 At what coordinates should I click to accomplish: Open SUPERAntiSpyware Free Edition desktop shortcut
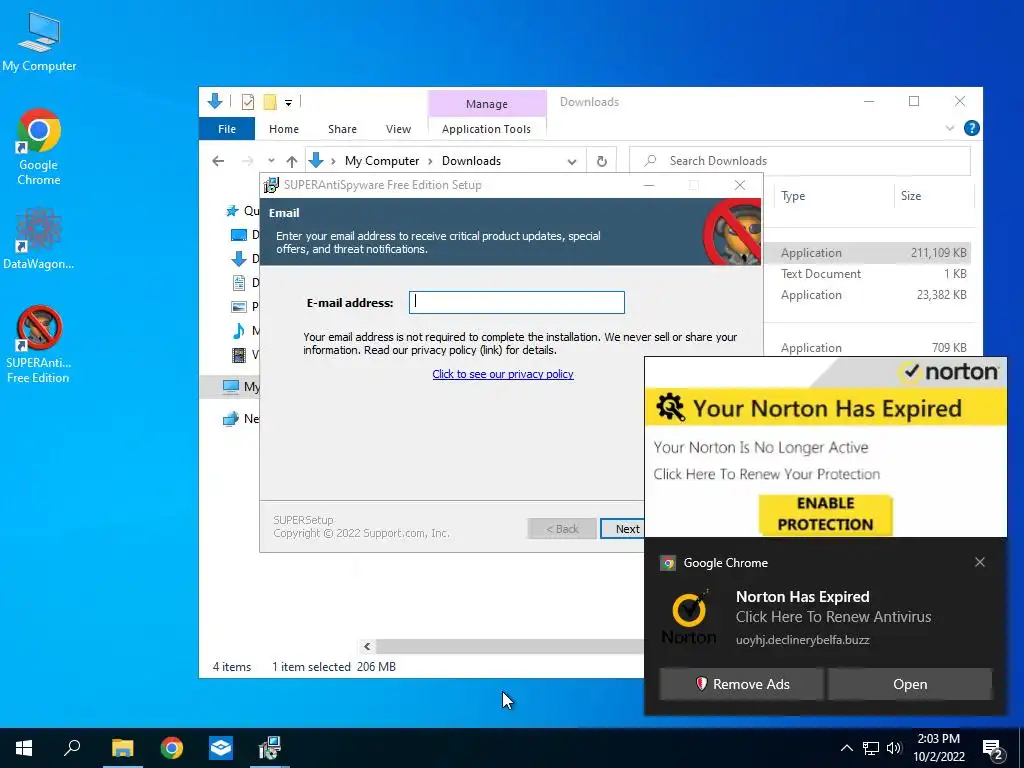pyautogui.click(x=39, y=344)
